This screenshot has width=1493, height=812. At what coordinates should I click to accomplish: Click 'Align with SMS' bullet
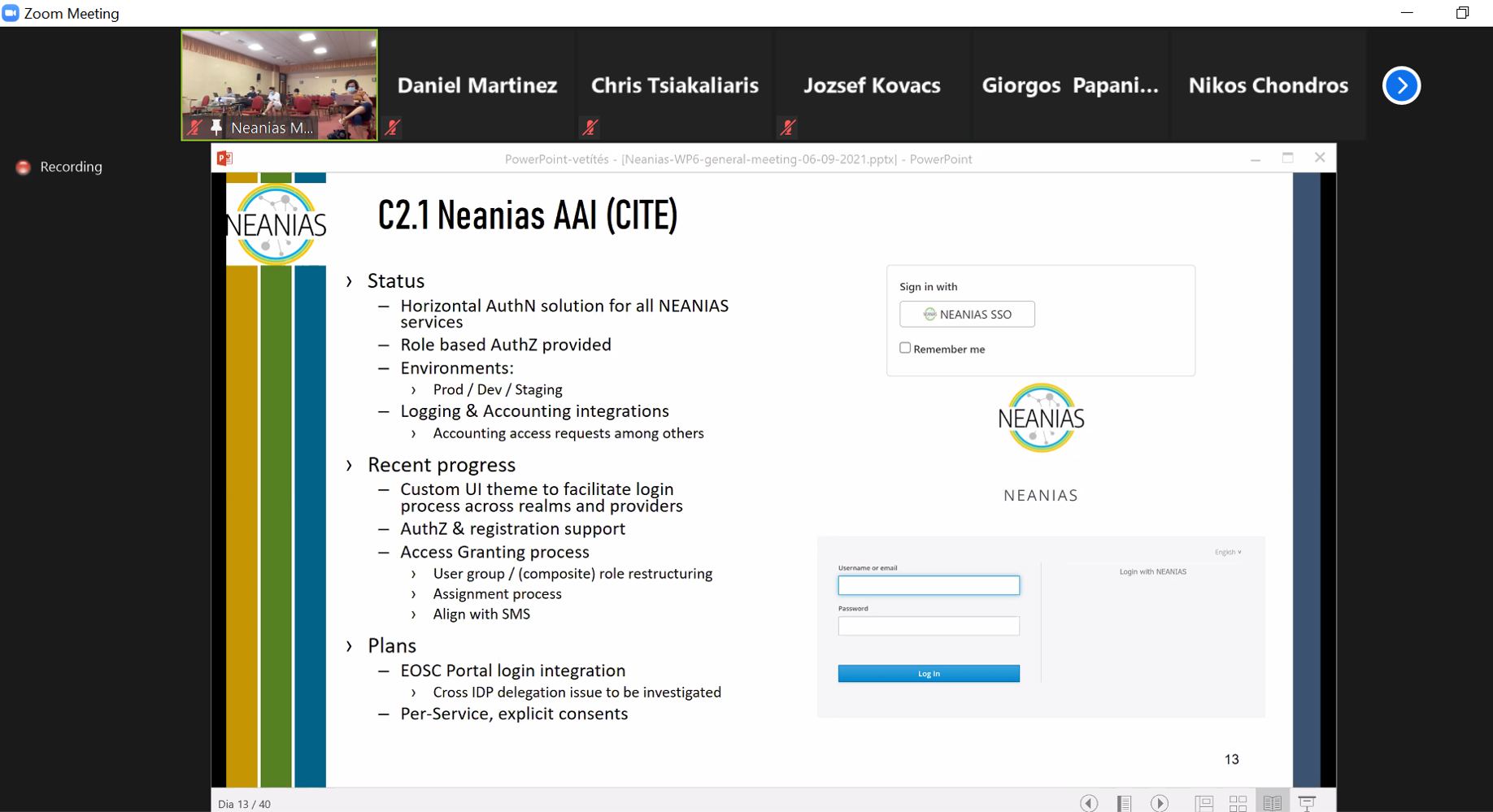tap(481, 614)
